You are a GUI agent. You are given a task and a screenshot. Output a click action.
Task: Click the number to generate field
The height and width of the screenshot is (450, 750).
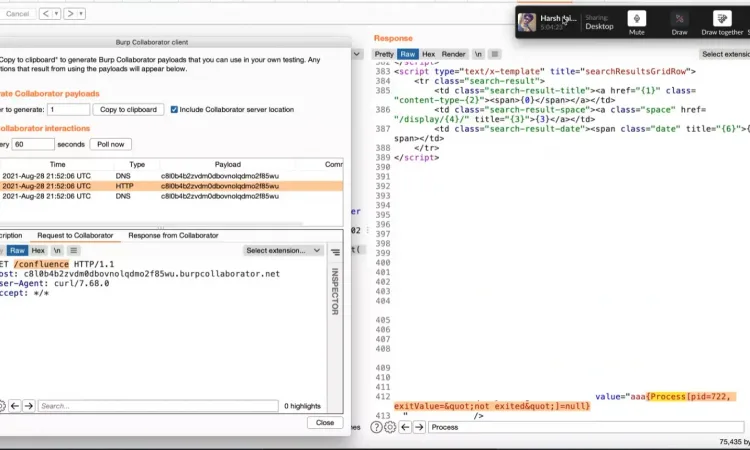tap(68, 110)
